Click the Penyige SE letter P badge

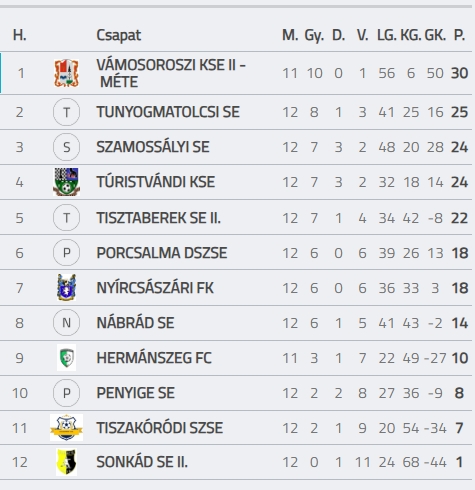(66, 393)
